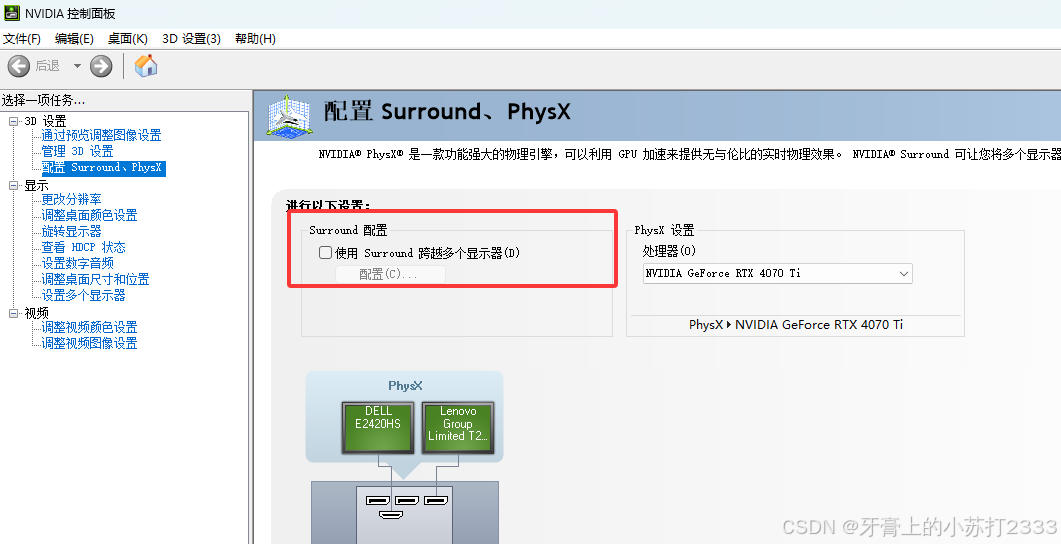Click the Surround PhysX header icon
The image size is (1061, 544).
(289, 116)
